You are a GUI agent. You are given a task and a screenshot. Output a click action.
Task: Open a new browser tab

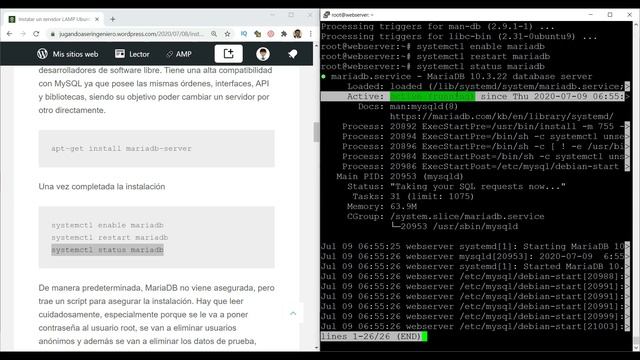click(x=113, y=19)
